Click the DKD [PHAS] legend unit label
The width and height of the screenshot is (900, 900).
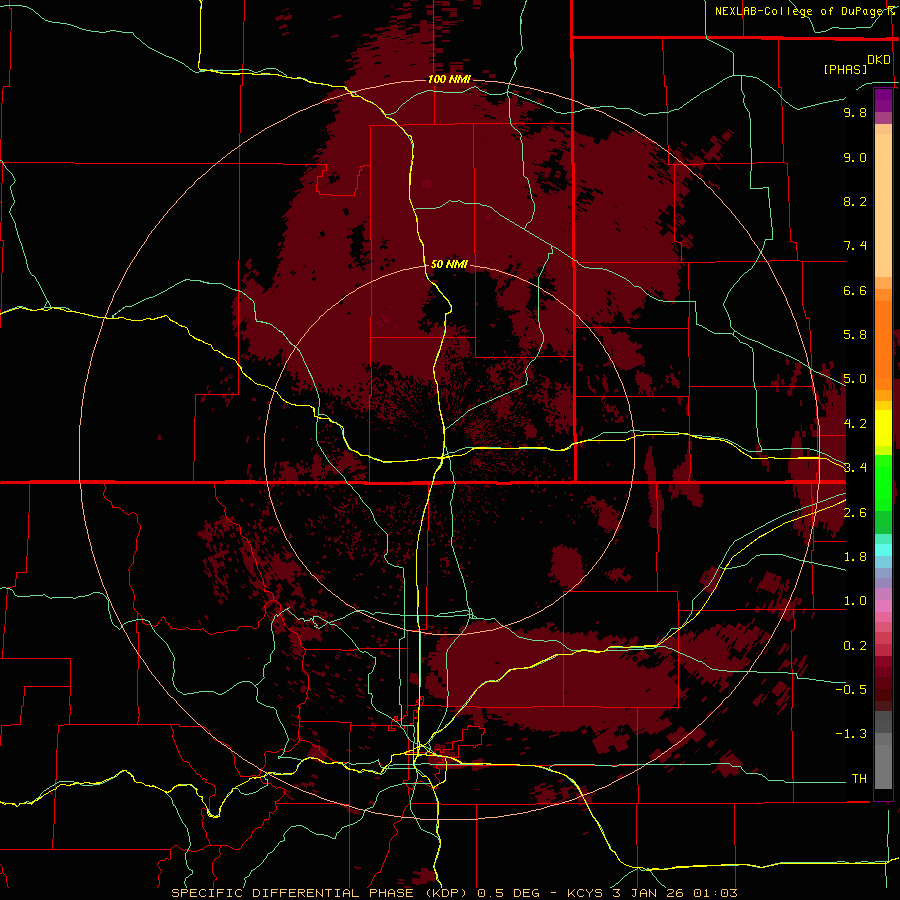(x=856, y=64)
